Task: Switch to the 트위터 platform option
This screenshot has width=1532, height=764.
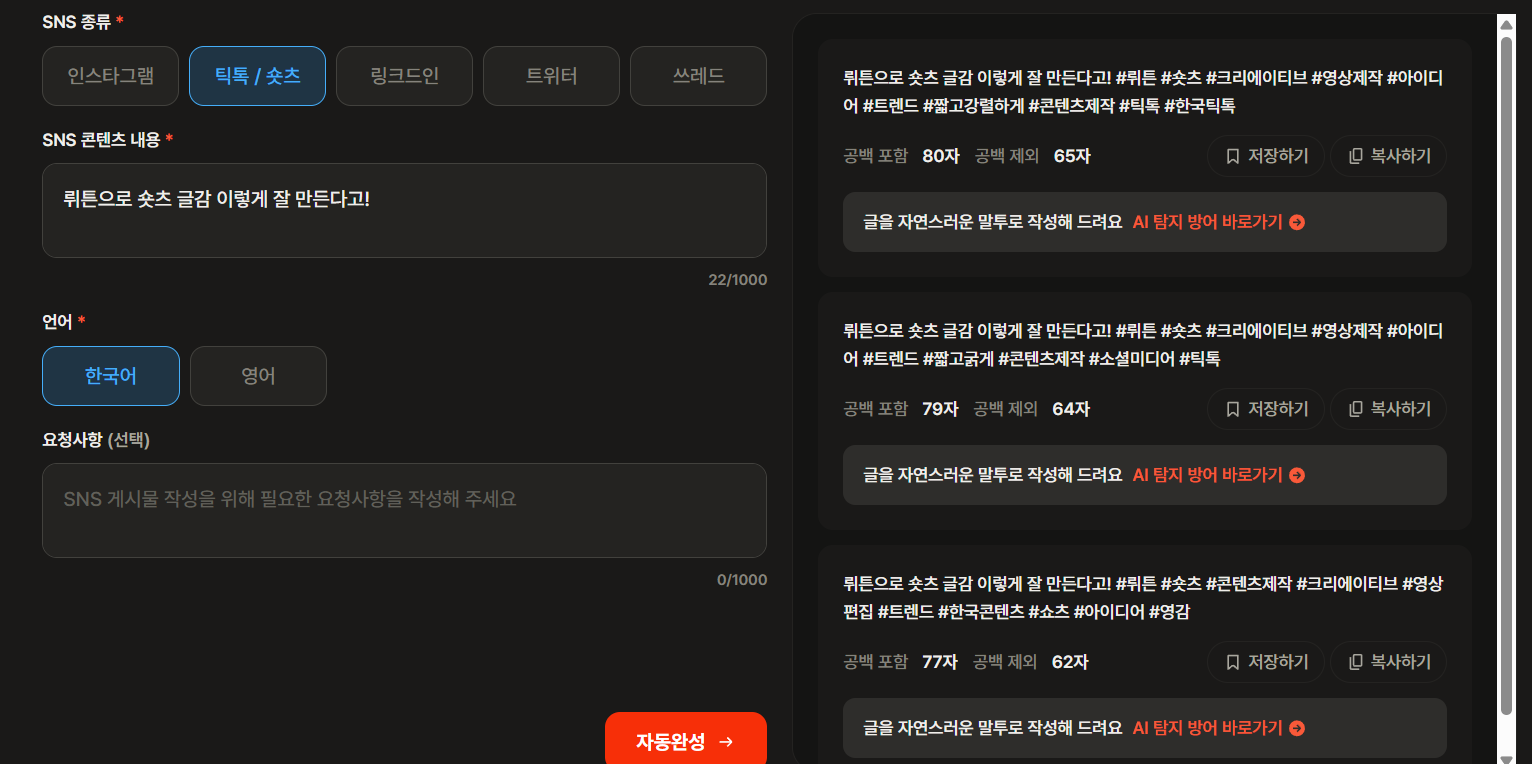Action: (x=551, y=75)
